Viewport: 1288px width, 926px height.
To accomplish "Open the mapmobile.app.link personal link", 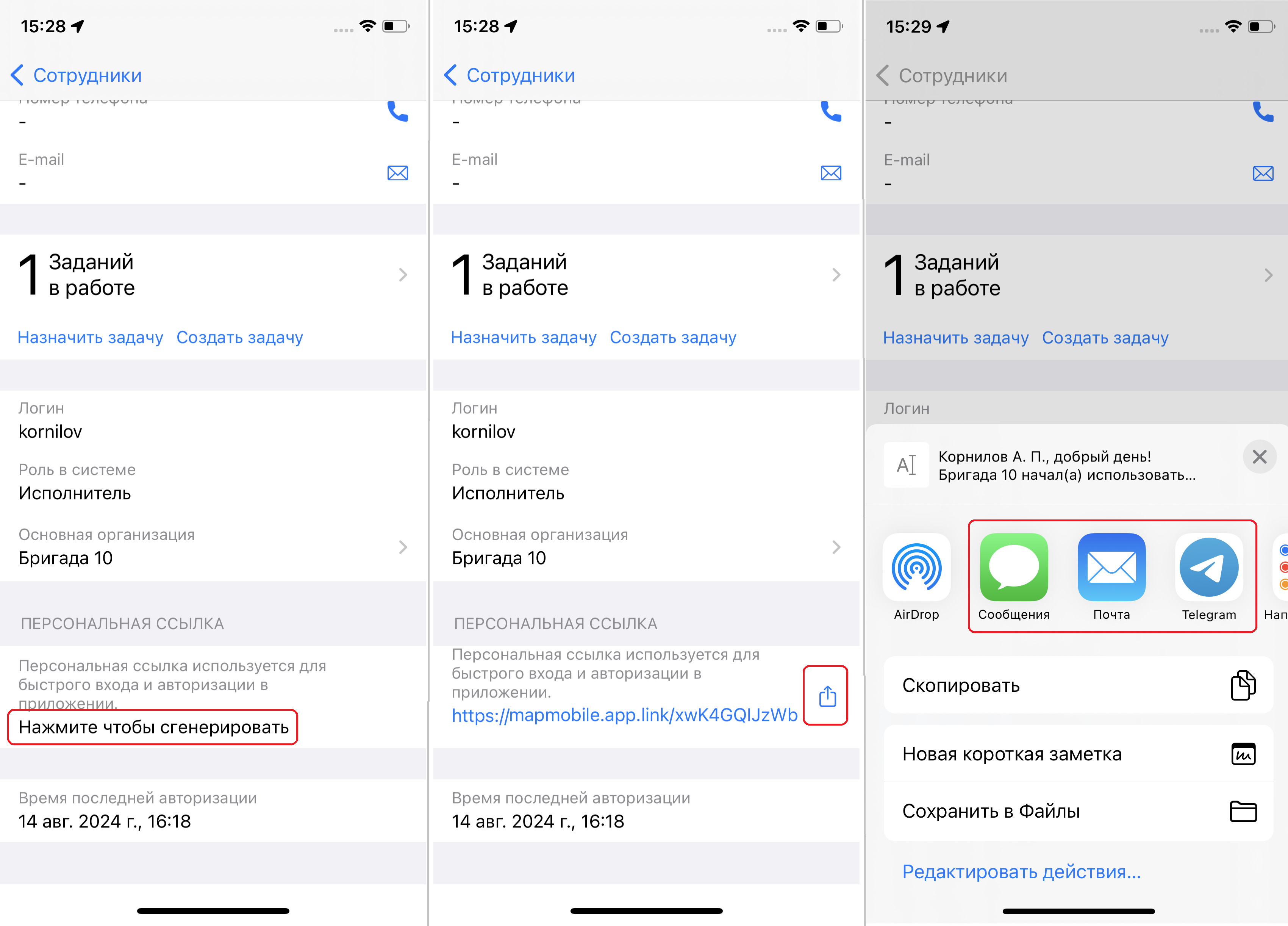I will tap(625, 715).
